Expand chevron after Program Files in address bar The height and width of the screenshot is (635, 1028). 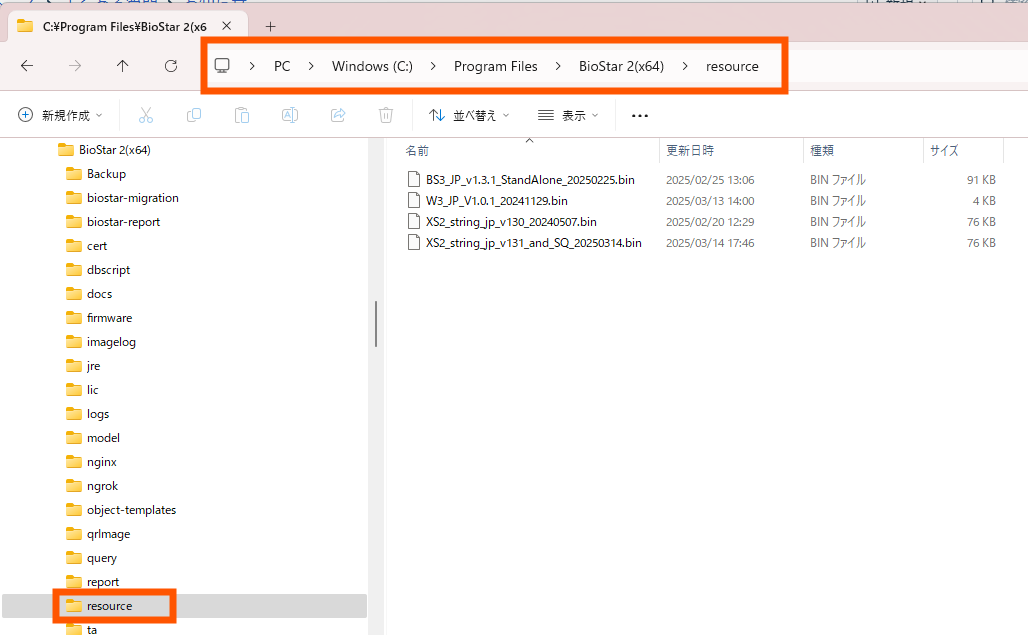(x=558, y=66)
